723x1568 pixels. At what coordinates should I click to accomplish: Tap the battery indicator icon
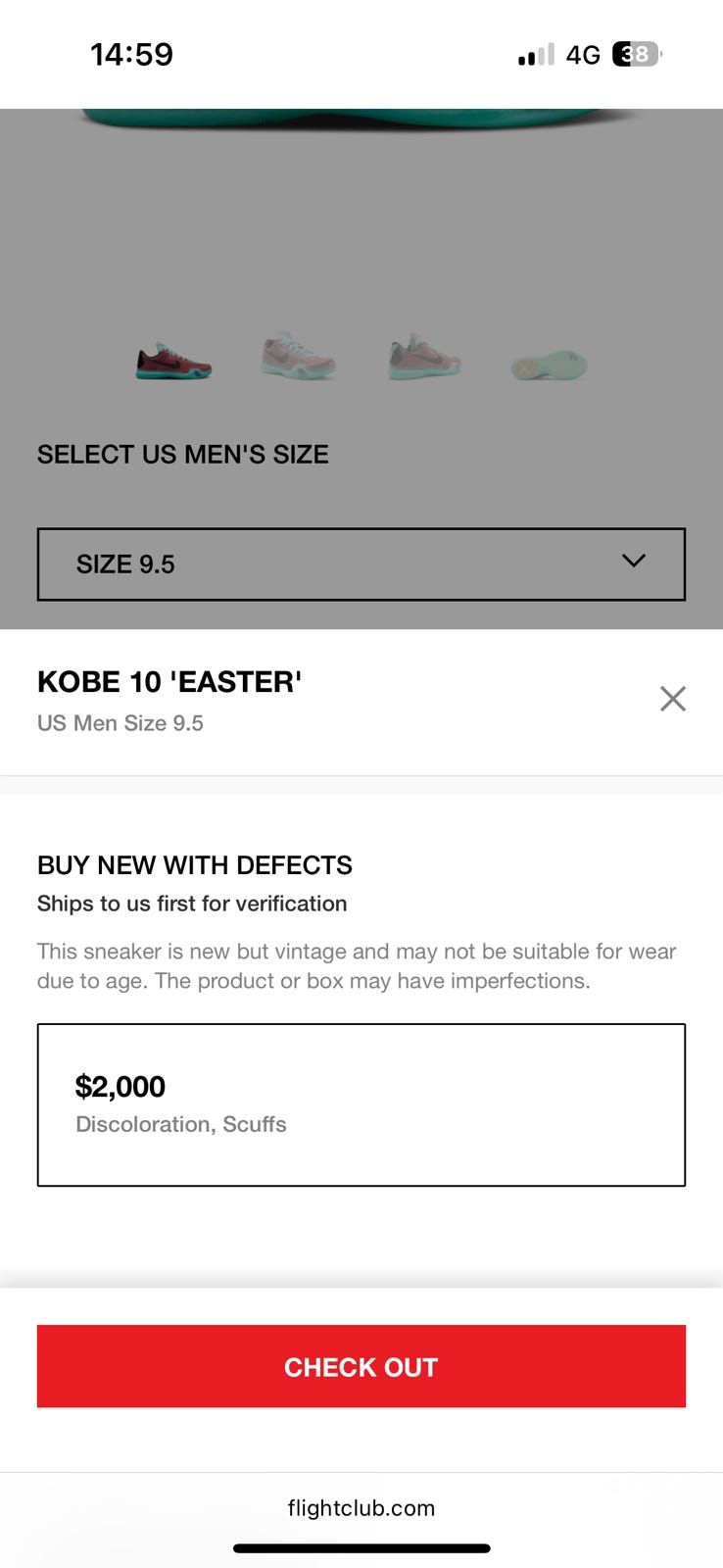coord(637,54)
